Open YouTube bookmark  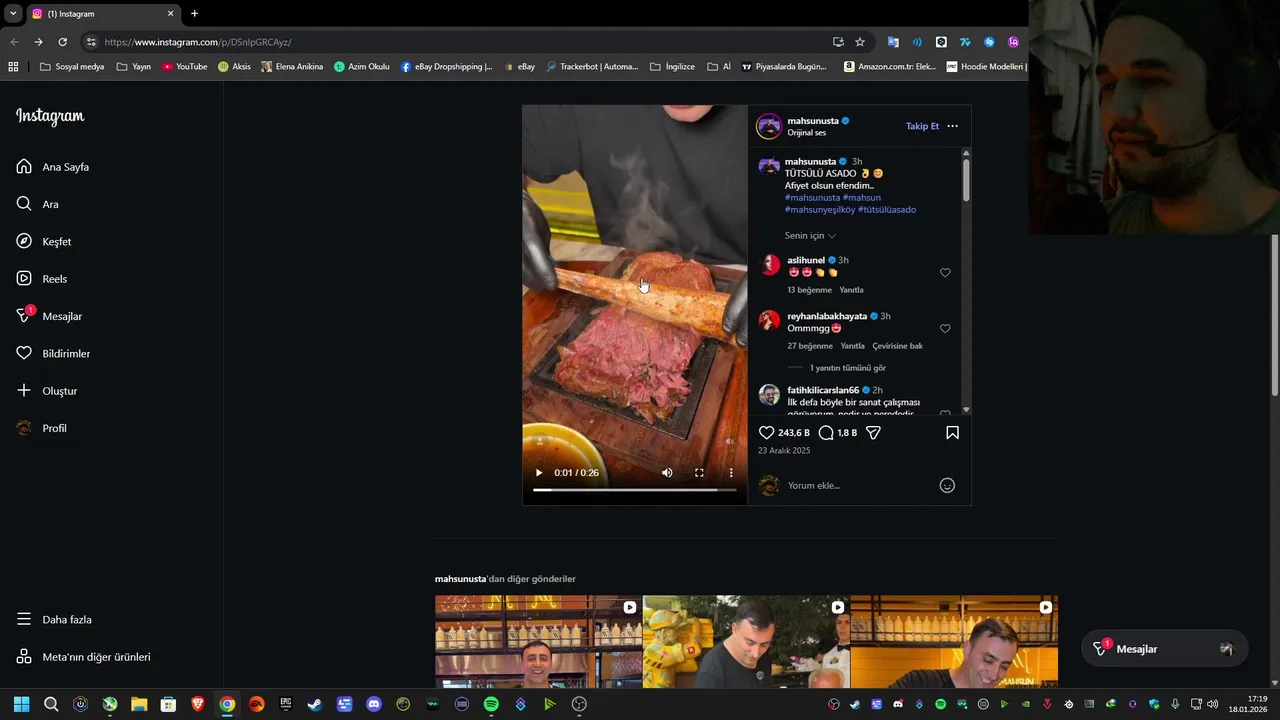(185, 67)
